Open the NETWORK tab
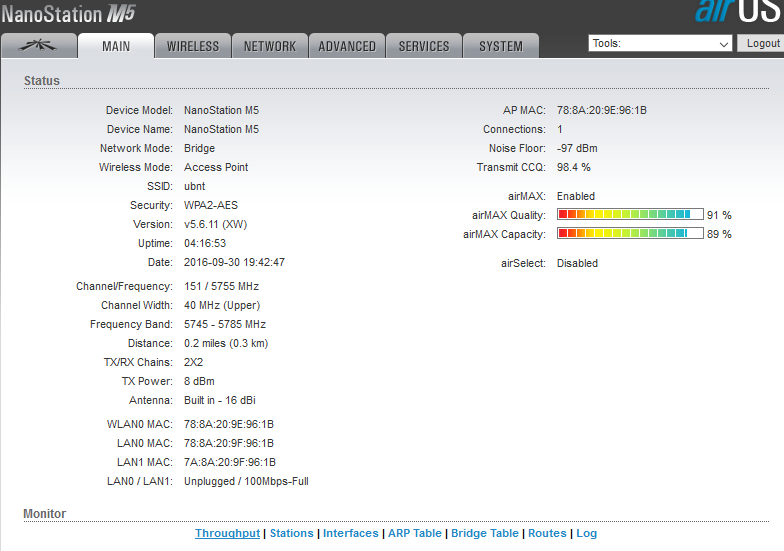 click(270, 46)
